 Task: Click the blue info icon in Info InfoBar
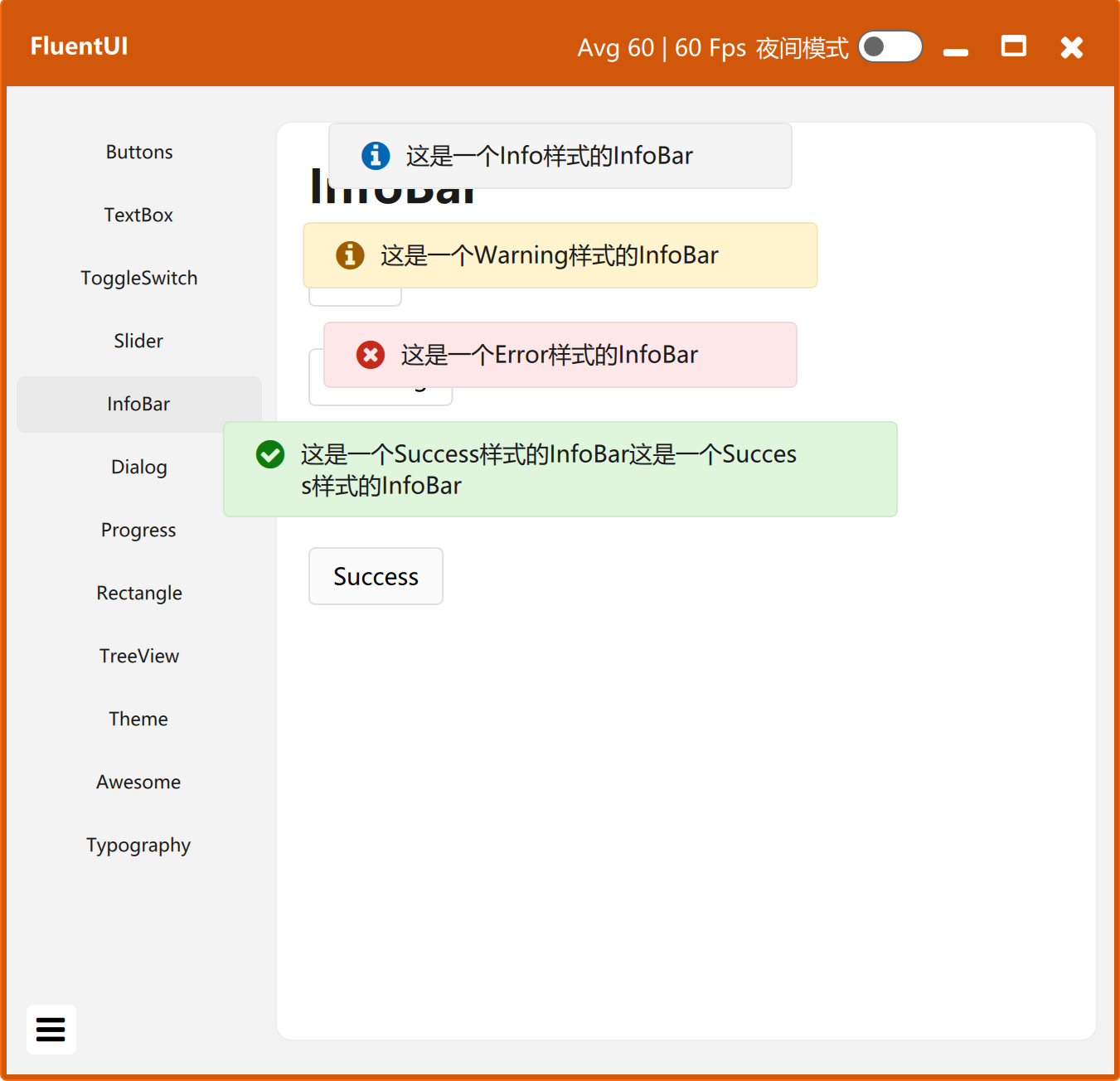tap(376, 155)
